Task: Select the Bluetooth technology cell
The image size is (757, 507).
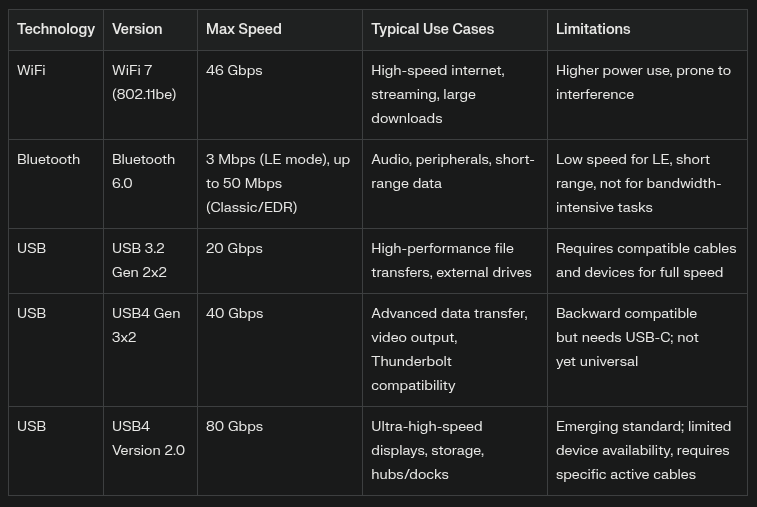Action: coord(48,159)
